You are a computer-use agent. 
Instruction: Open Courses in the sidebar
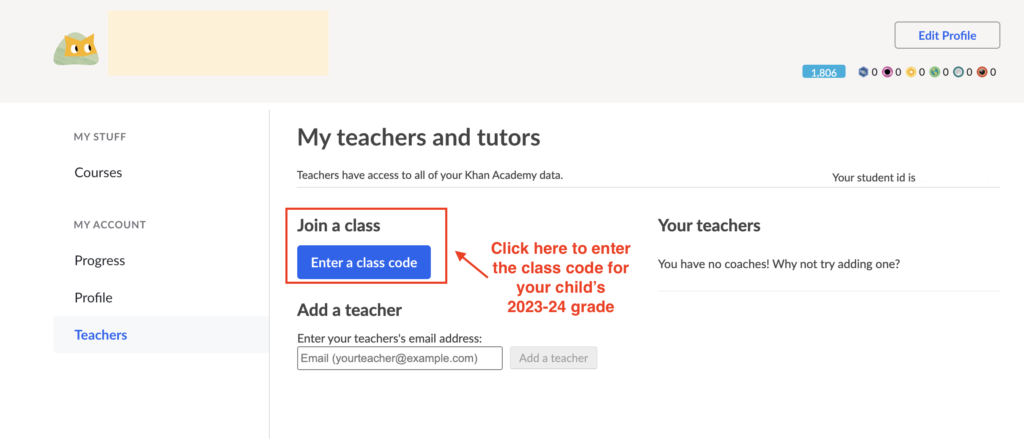point(98,173)
